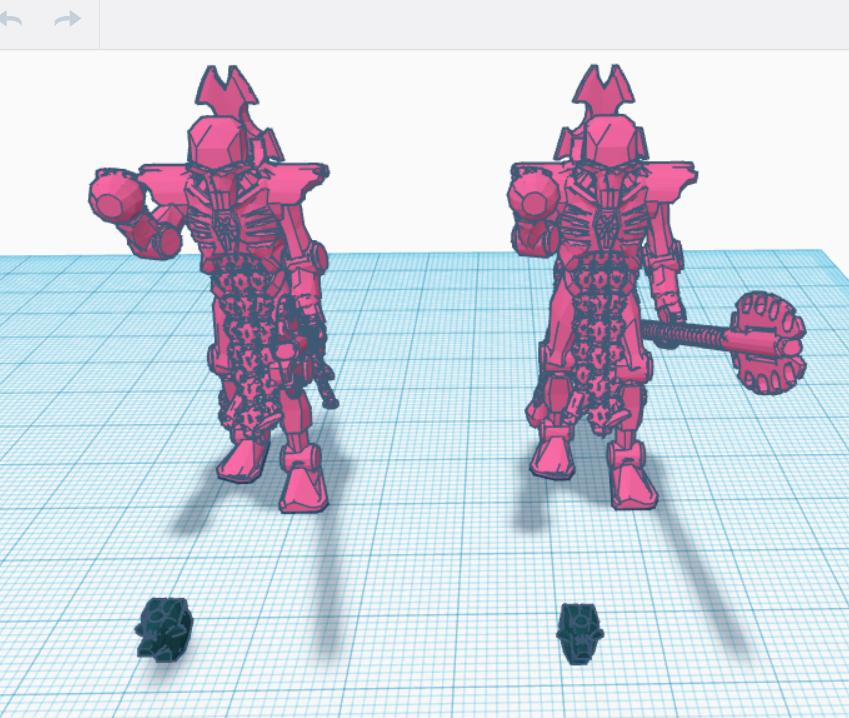This screenshot has height=718, width=849.
Task: Click the helmet face of the left robot
Action: pyautogui.click(x=220, y=148)
